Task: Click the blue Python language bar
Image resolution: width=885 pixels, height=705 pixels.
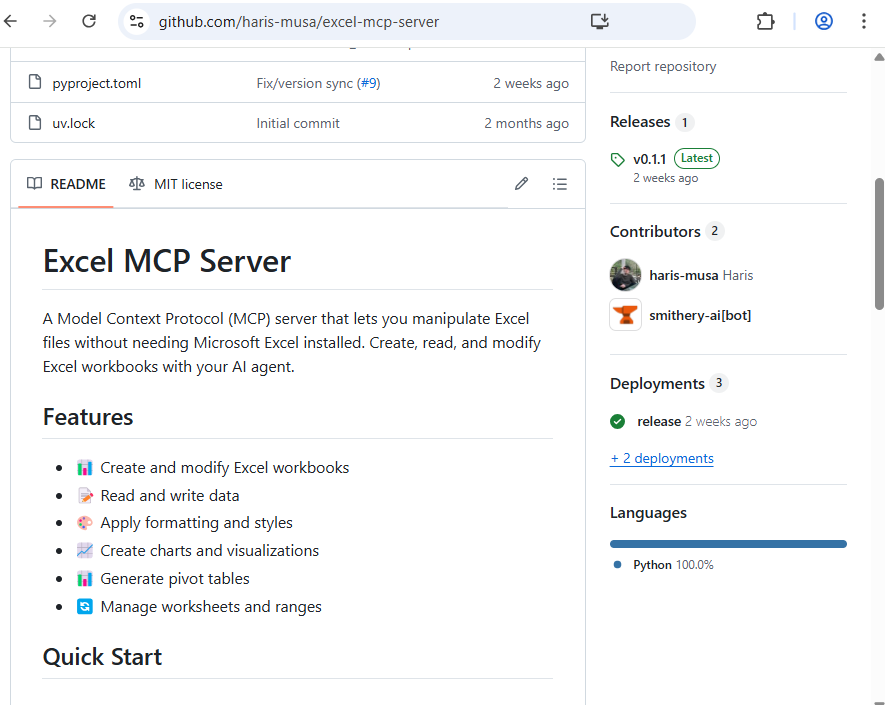Action: coord(728,544)
